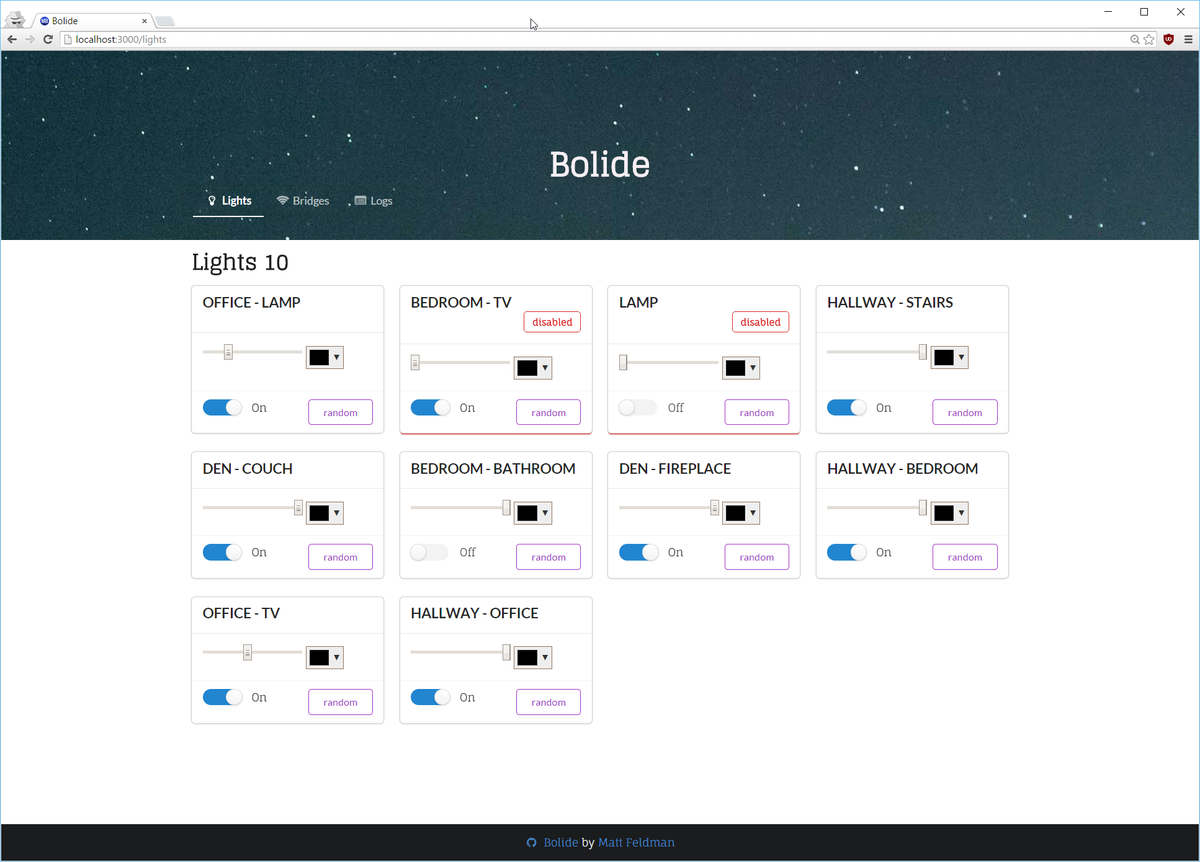The width and height of the screenshot is (1200, 862).
Task: Select the Bolide browser tab
Action: point(92,21)
